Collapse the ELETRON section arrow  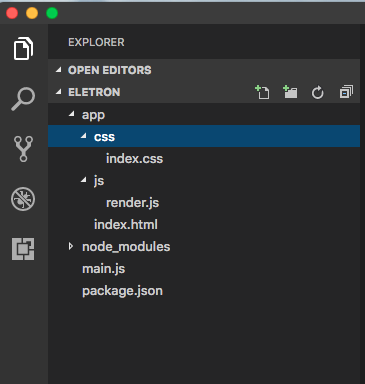(x=59, y=92)
